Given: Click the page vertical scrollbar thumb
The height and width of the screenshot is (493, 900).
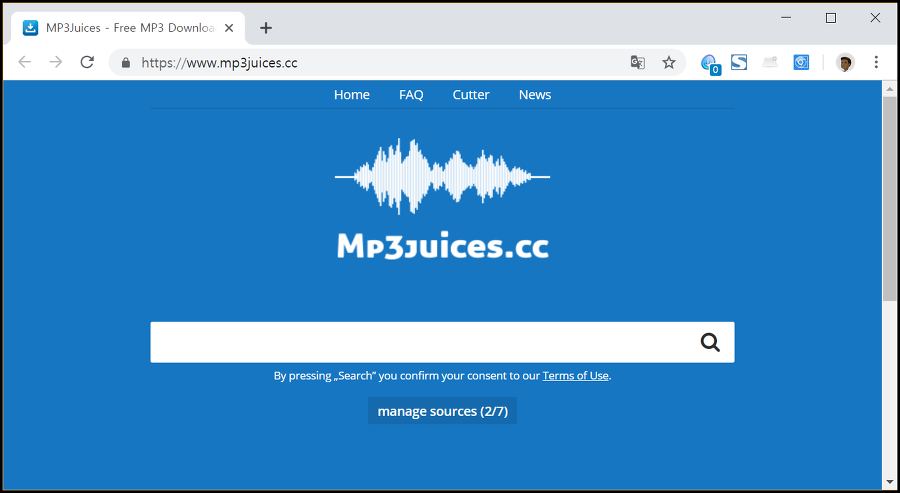Looking at the screenshot, I should 890,199.
